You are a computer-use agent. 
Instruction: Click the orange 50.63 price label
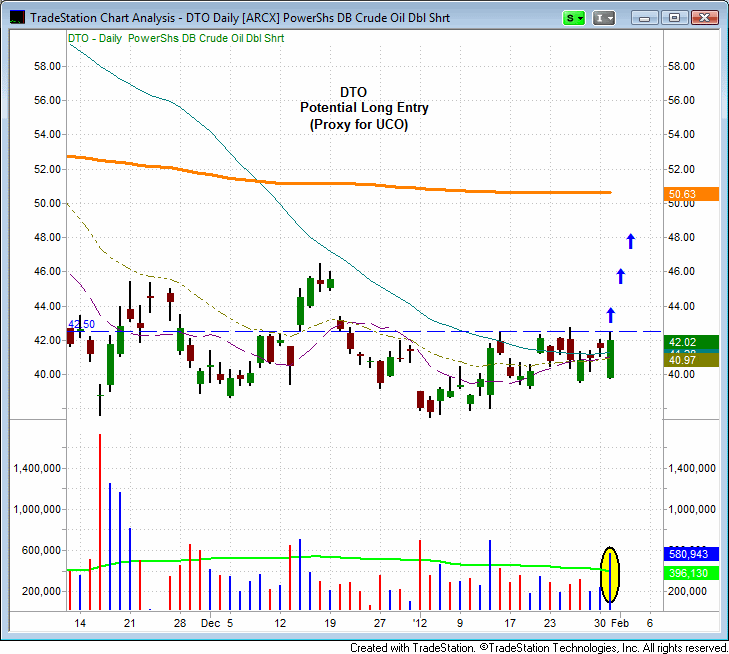tap(691, 194)
